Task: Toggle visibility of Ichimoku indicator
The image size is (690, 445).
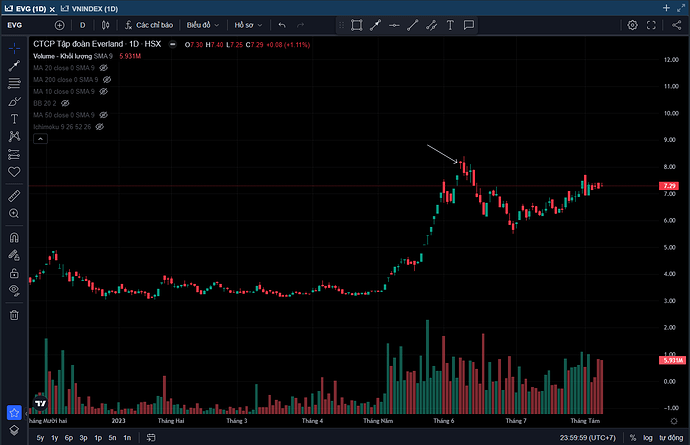Action: (x=100, y=127)
